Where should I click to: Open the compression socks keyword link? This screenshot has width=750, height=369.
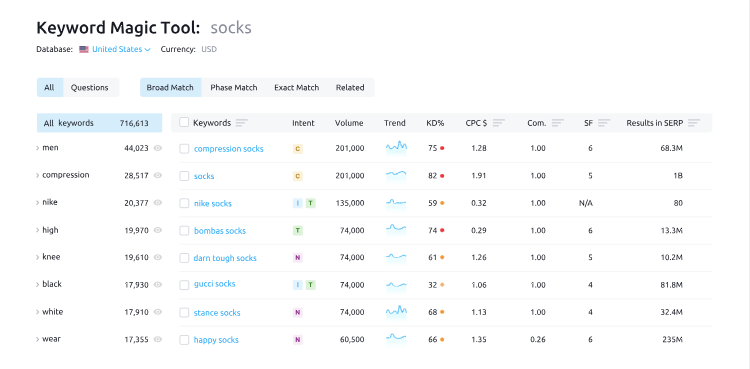point(229,149)
